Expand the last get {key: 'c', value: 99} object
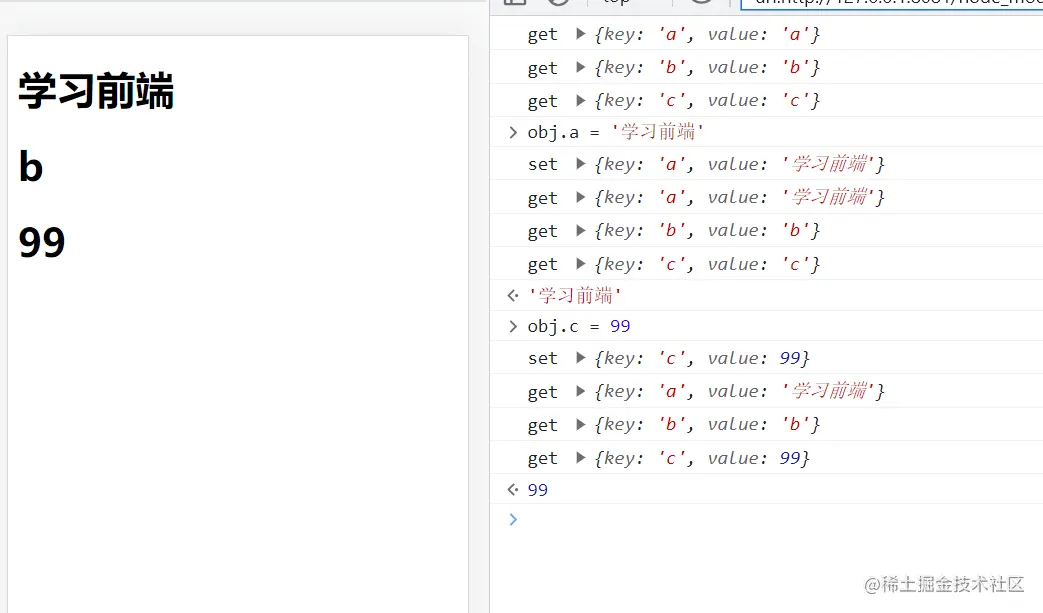The width and height of the screenshot is (1043, 613). 578,457
